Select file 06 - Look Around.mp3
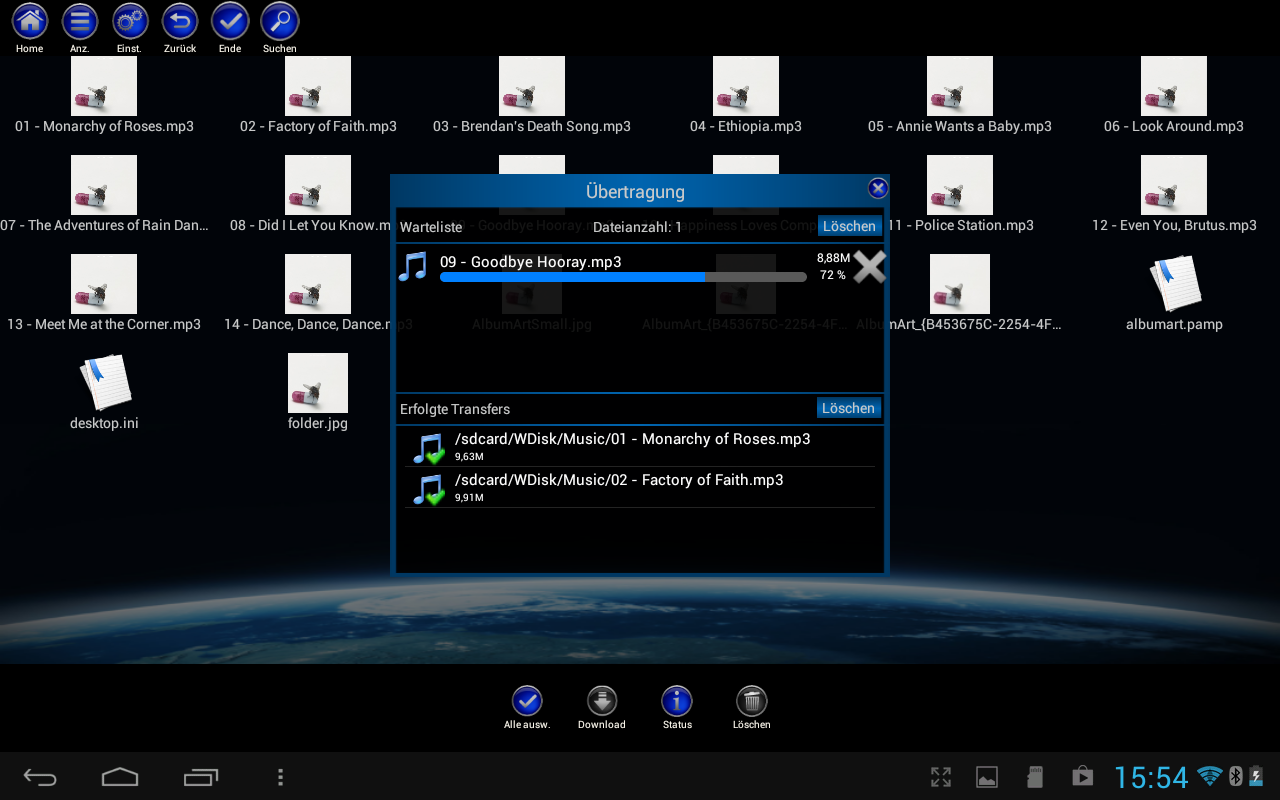The image size is (1280, 800). tap(1174, 96)
